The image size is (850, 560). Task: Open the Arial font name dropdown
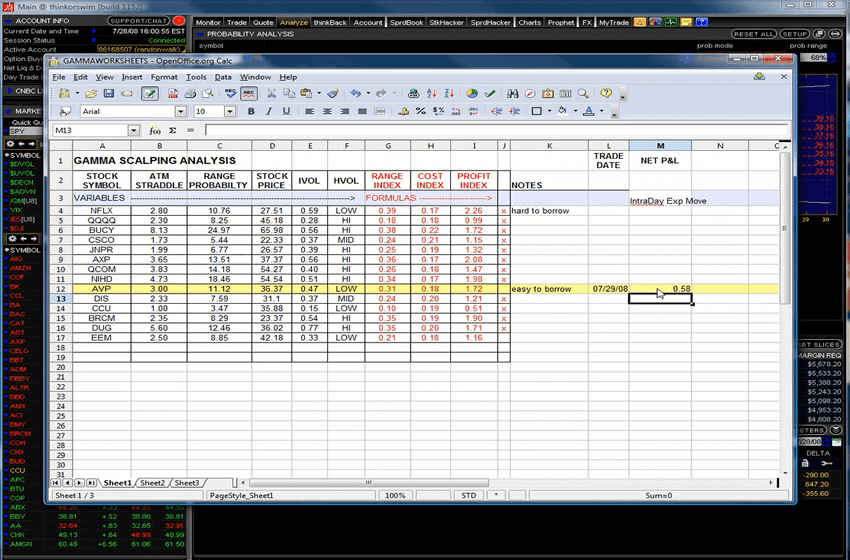(x=181, y=111)
